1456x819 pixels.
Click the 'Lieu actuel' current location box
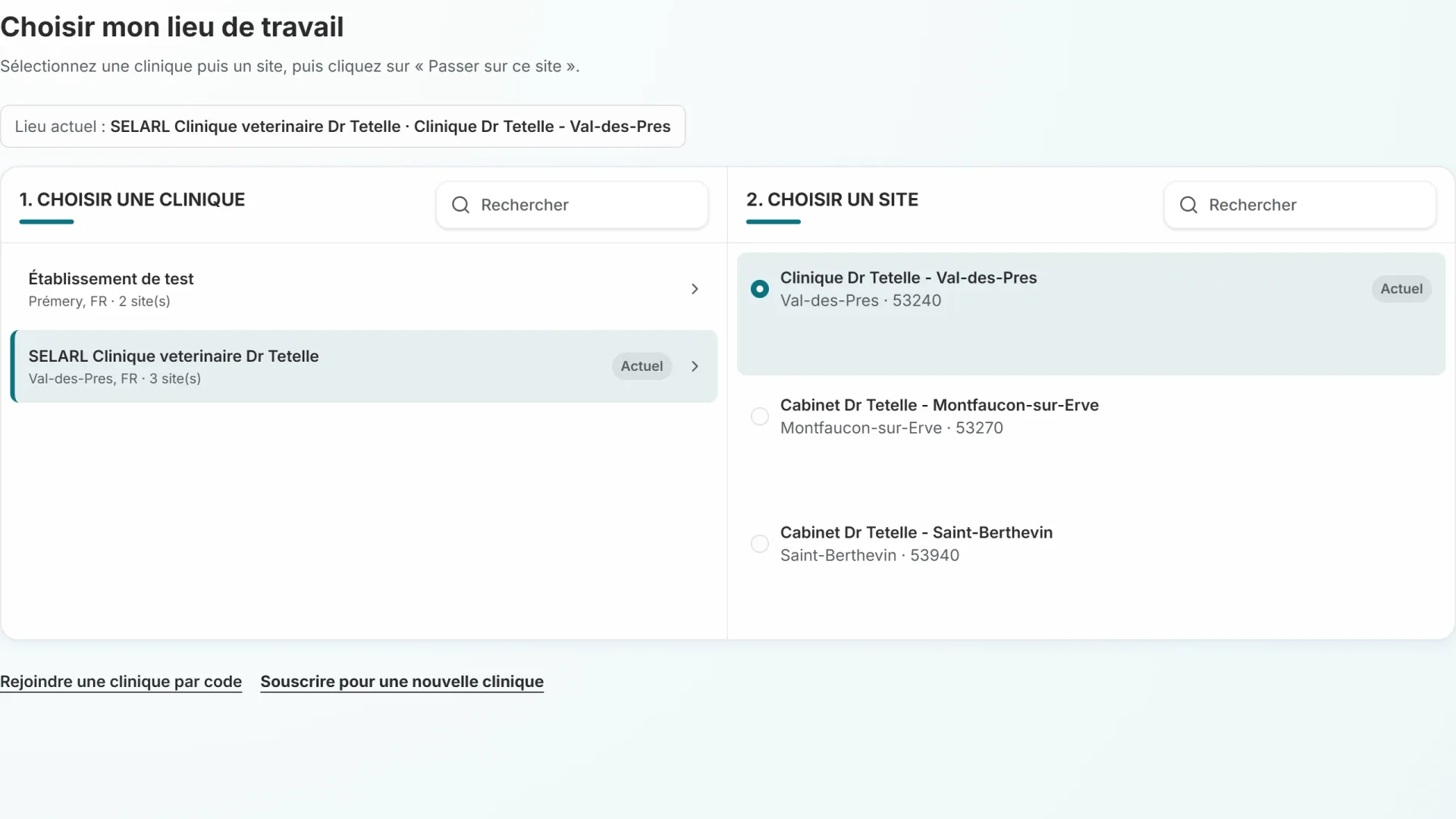[x=343, y=127]
